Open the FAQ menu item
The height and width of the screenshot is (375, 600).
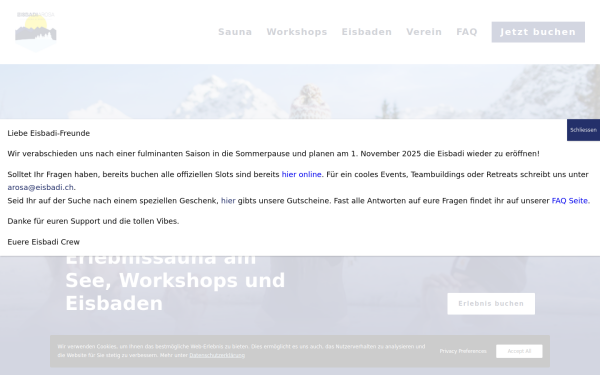pos(467,32)
